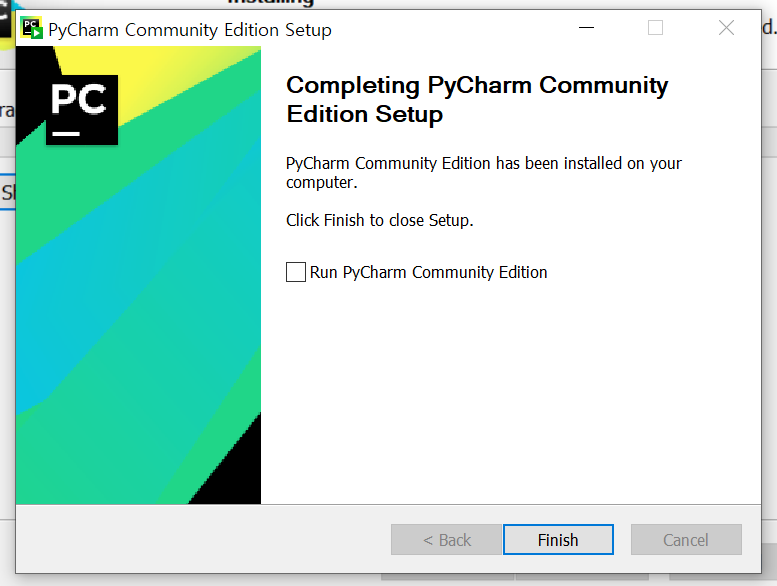777x586 pixels.
Task: Close the setup dialog with the X
Action: click(x=726, y=28)
